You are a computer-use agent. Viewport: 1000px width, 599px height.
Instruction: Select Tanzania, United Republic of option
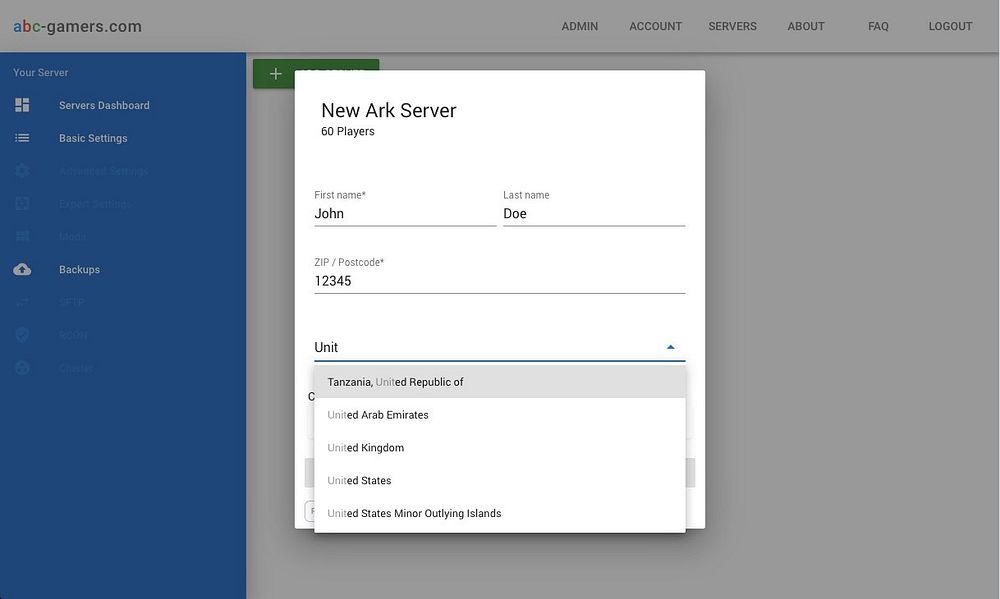click(499, 381)
